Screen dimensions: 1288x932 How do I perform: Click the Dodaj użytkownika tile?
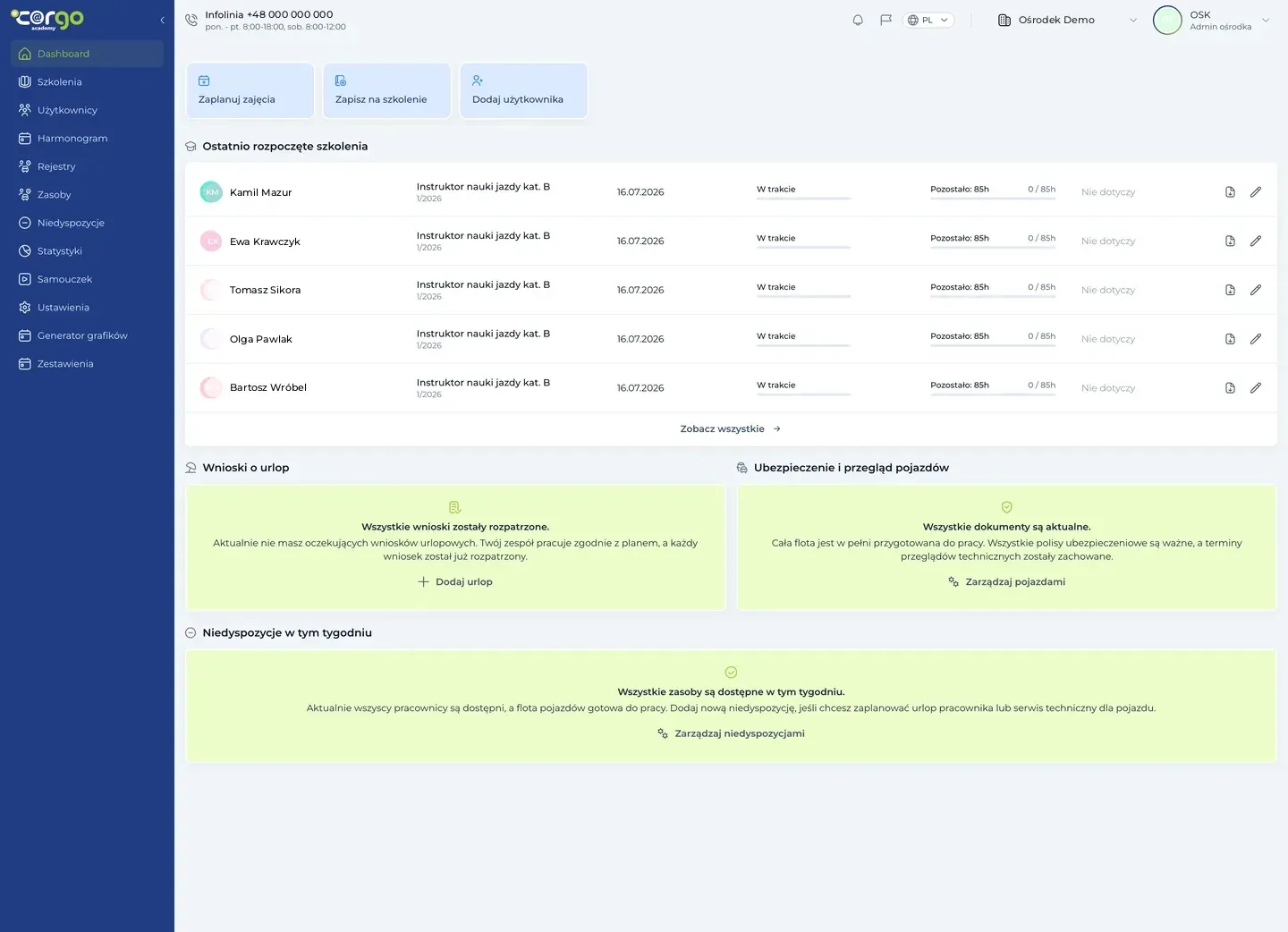point(523,90)
